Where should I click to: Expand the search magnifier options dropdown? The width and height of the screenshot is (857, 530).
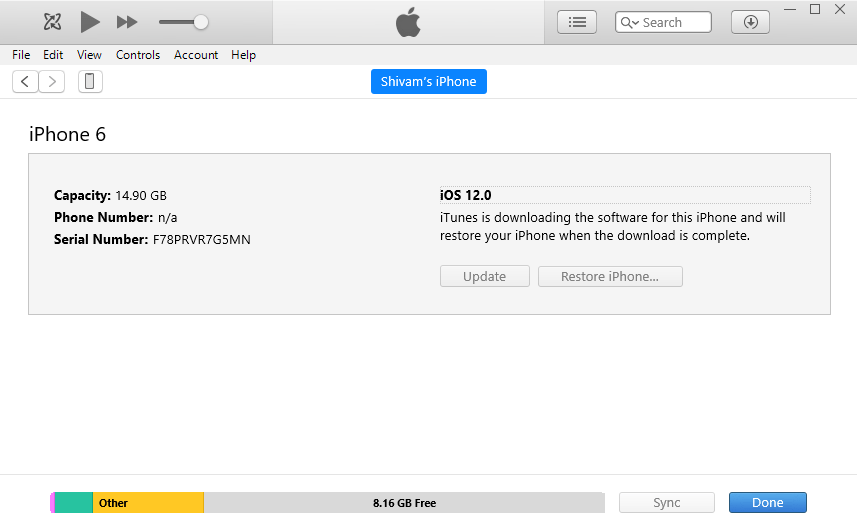(x=630, y=22)
